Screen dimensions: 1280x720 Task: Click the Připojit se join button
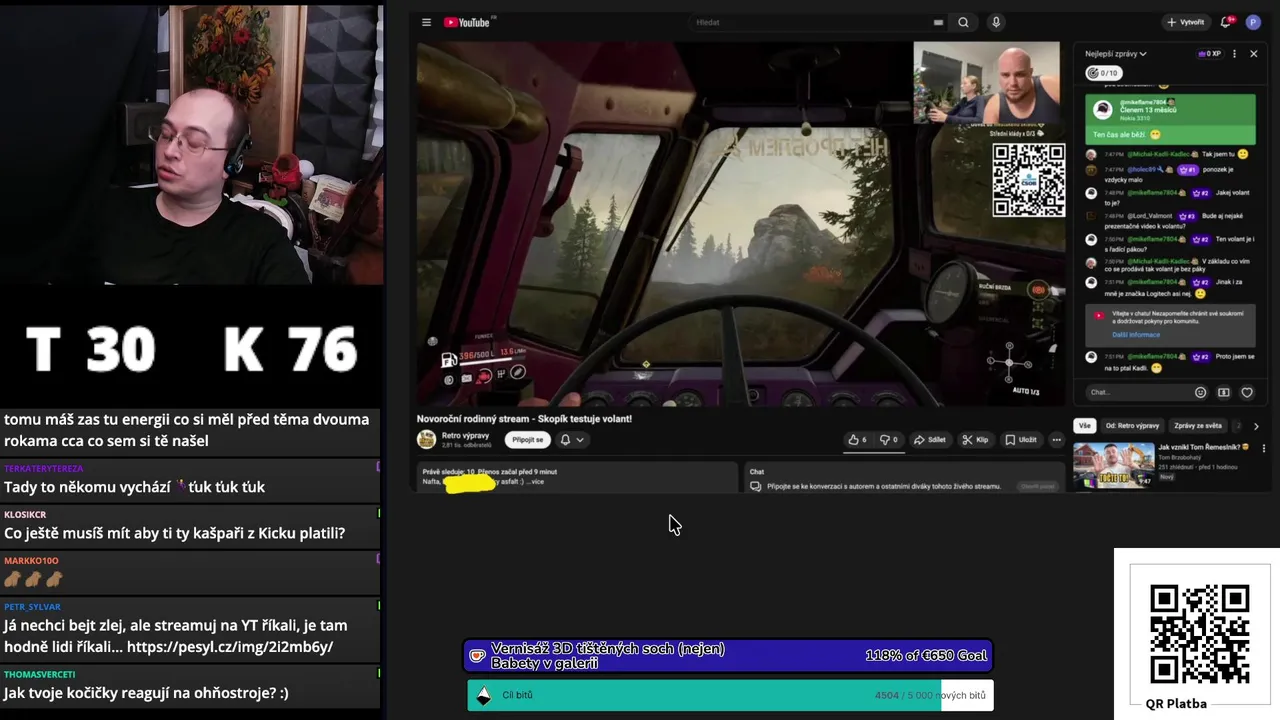(x=527, y=439)
